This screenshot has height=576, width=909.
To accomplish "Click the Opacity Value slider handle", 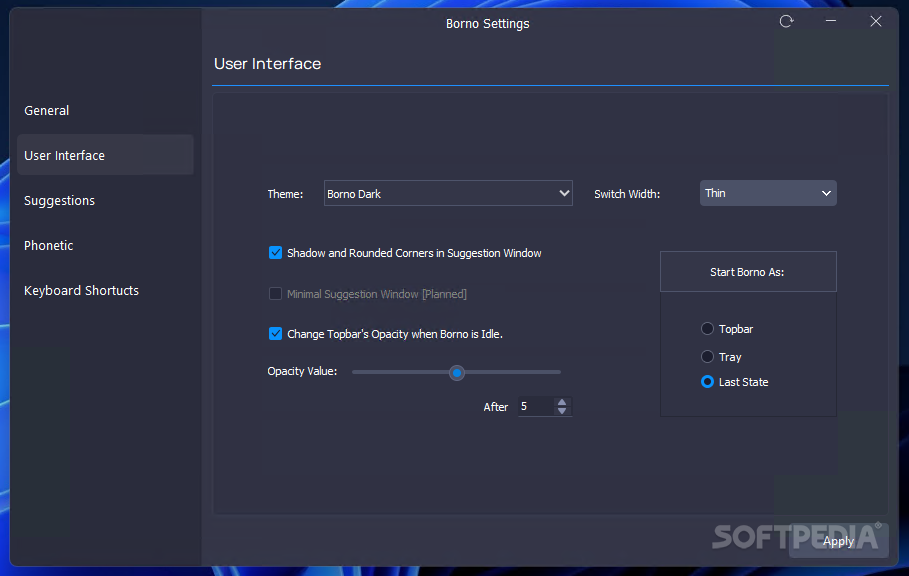I will pyautogui.click(x=457, y=373).
